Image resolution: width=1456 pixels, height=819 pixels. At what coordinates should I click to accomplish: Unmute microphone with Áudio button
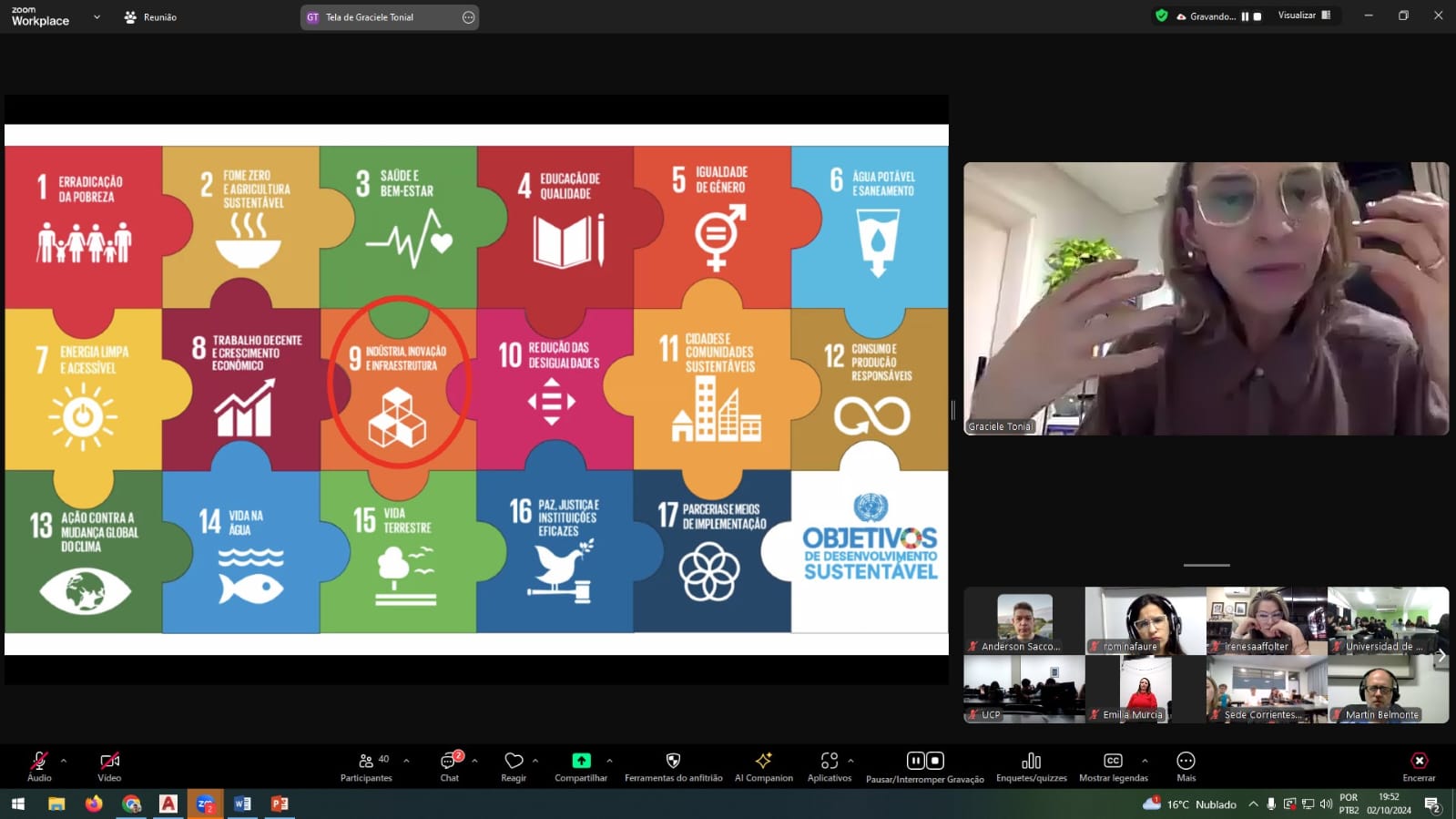(x=39, y=762)
